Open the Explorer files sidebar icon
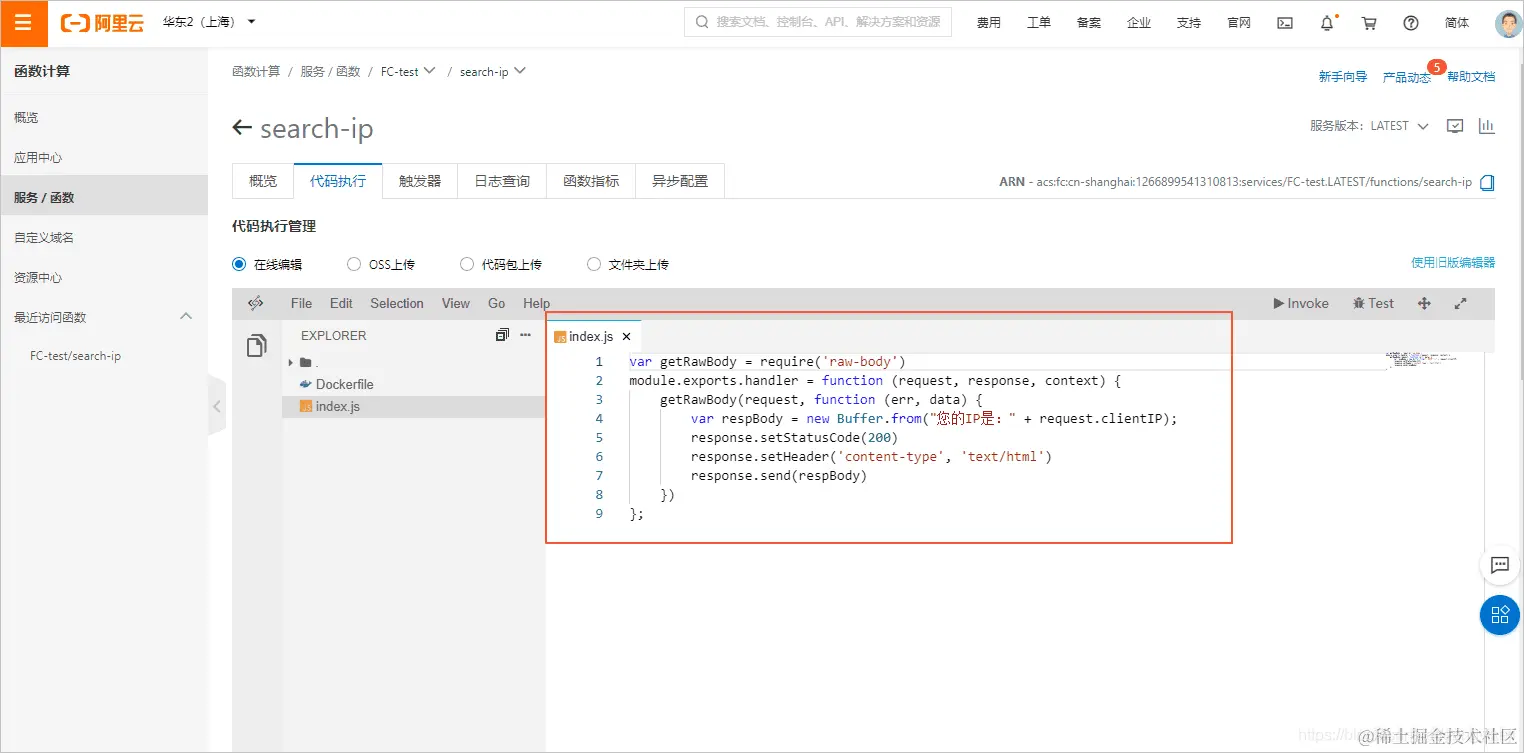This screenshot has height=753, width=1524. [257, 344]
